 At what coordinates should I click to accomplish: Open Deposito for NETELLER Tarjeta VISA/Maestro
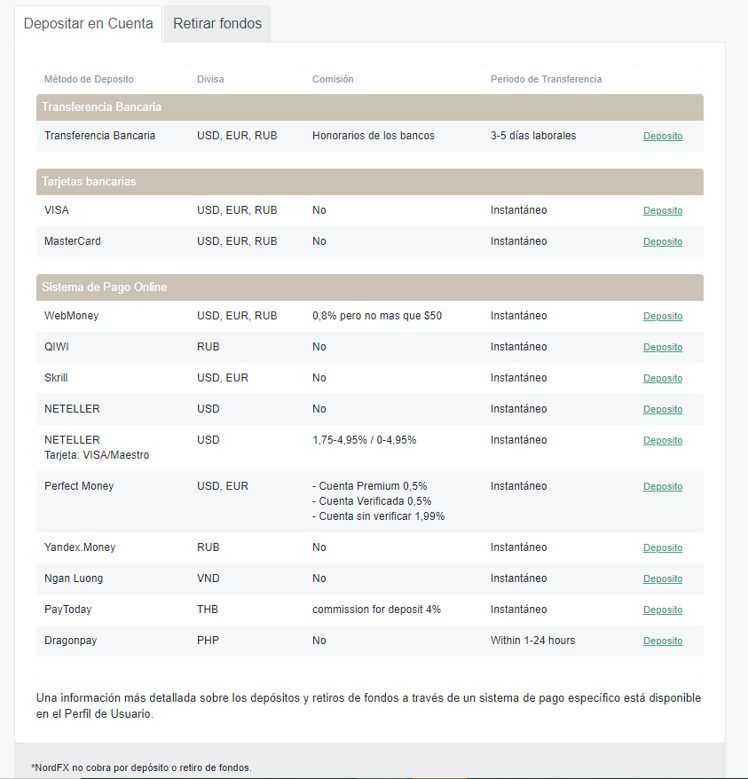(663, 440)
